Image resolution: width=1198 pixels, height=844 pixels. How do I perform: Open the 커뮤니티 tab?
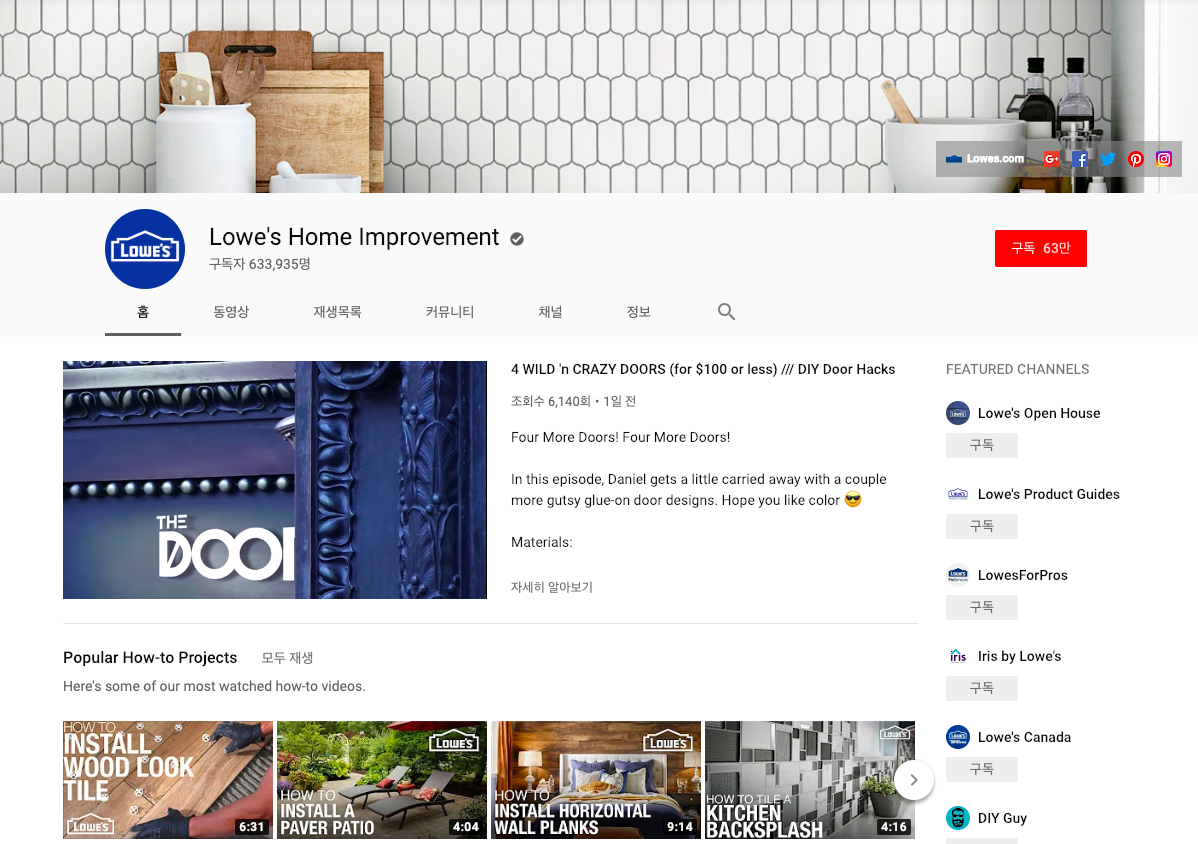pyautogui.click(x=450, y=312)
